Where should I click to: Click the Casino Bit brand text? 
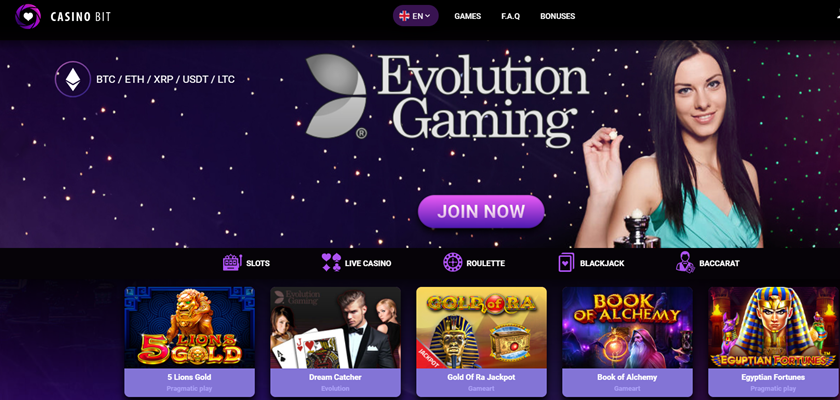coord(80,17)
